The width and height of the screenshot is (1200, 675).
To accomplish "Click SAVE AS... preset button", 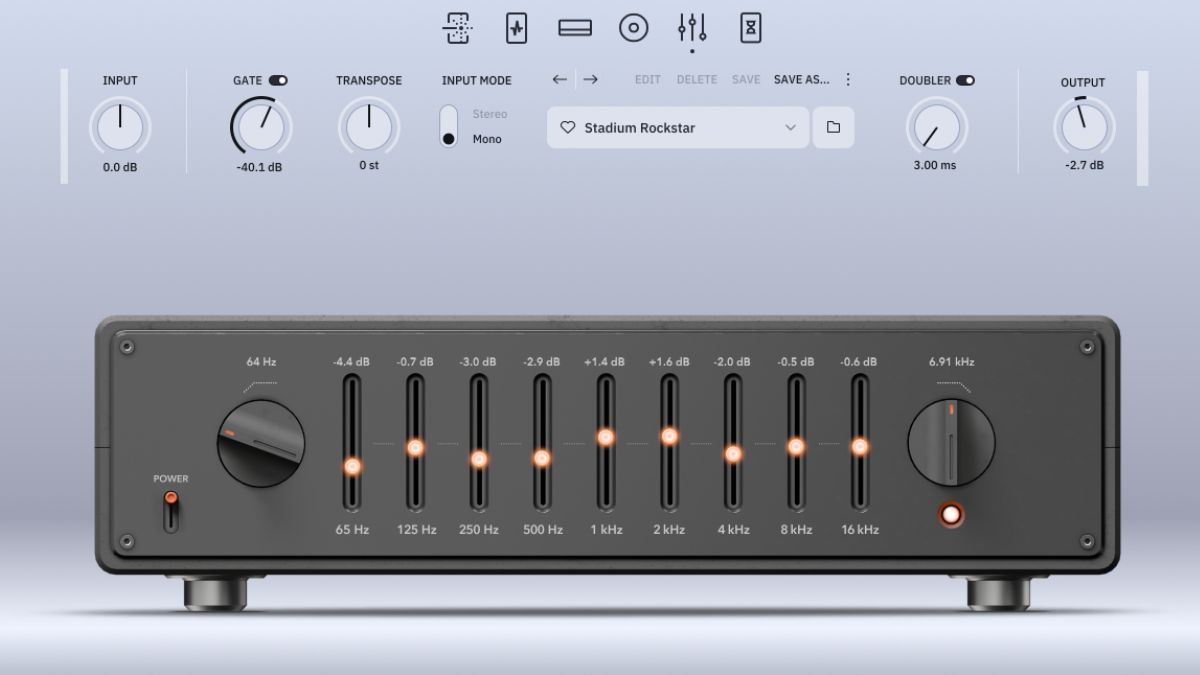I will 801,79.
